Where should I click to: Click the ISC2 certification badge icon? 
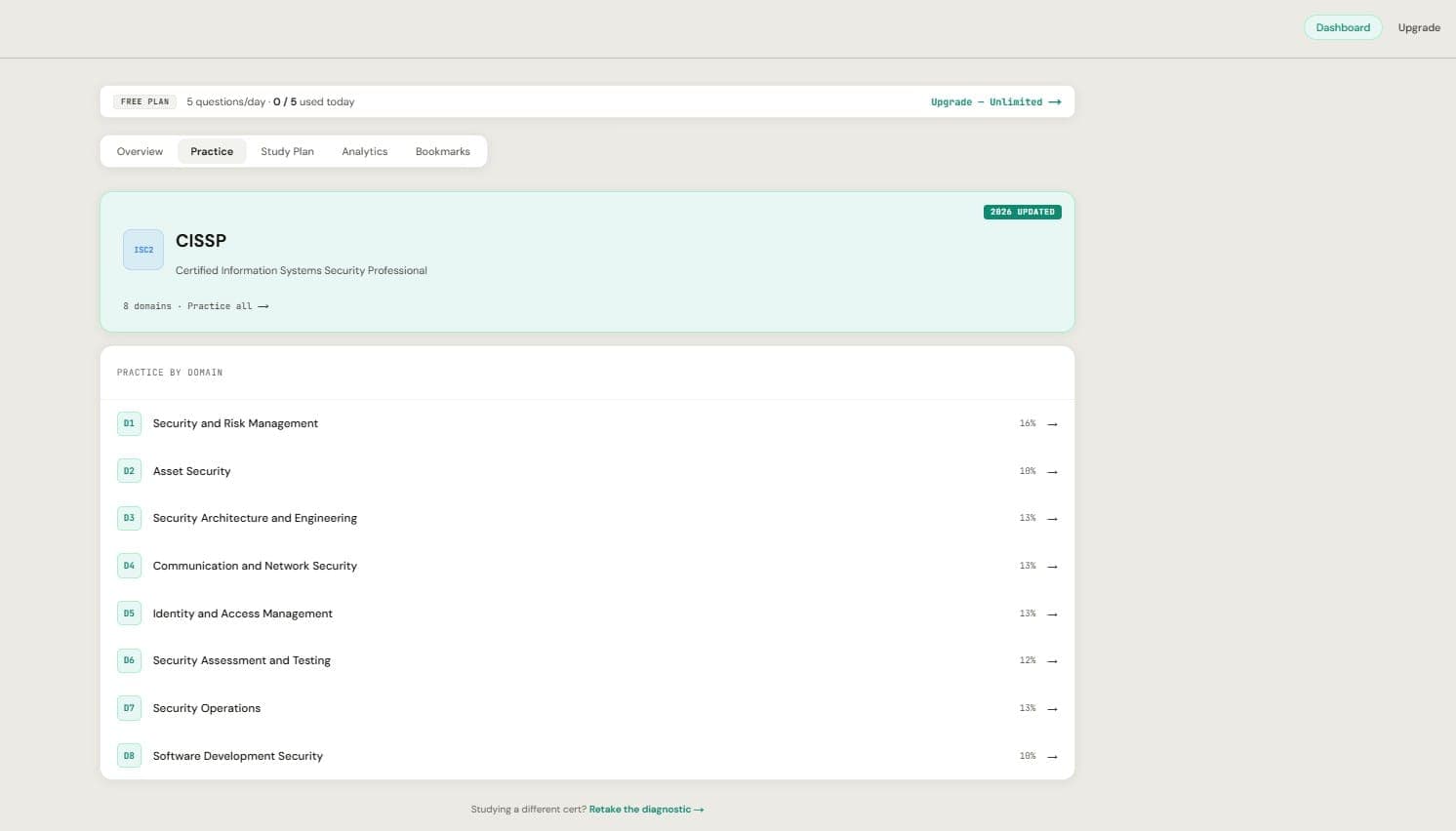pyautogui.click(x=143, y=250)
